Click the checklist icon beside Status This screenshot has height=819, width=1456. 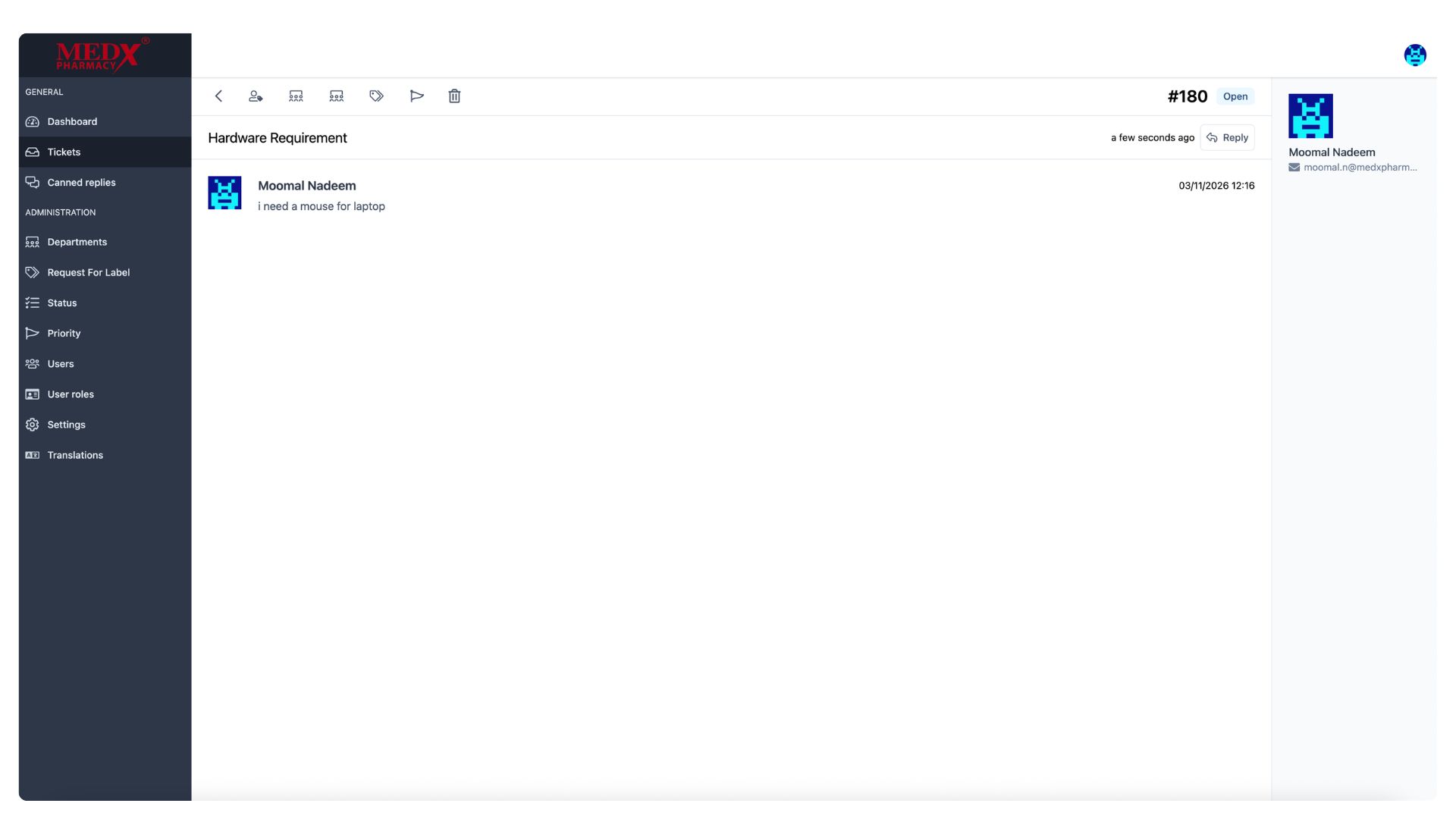pyautogui.click(x=32, y=303)
